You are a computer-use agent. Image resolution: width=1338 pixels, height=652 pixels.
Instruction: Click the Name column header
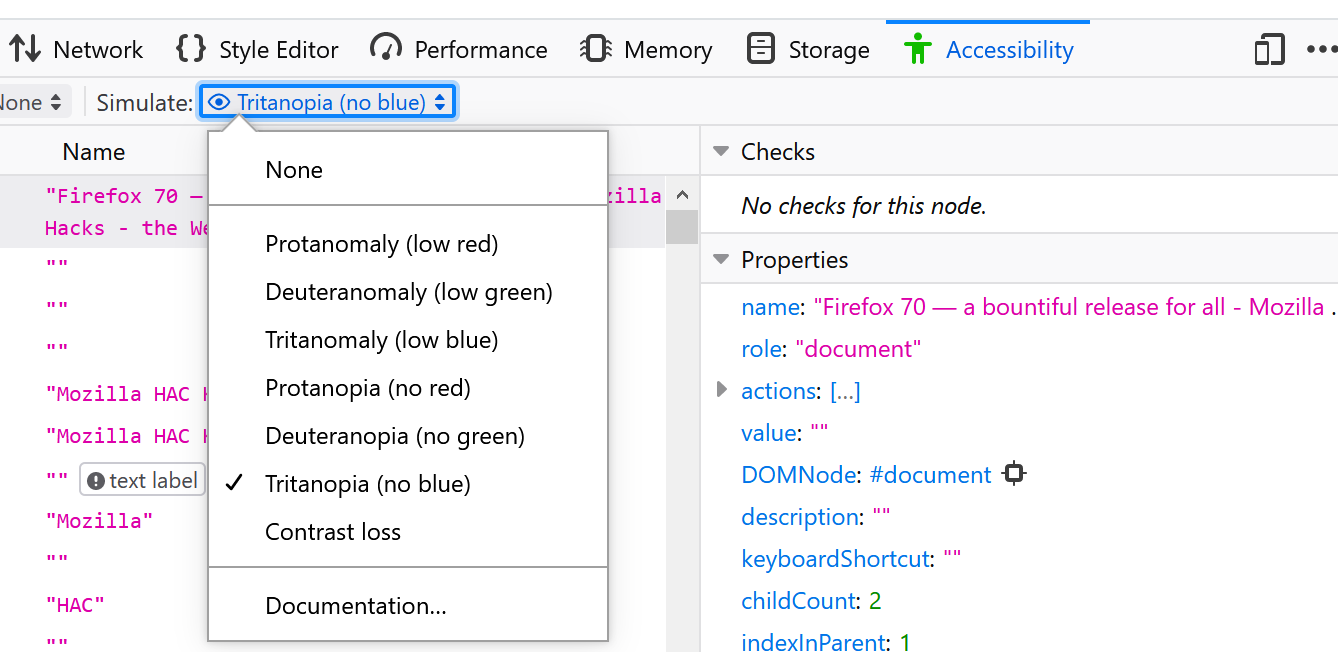coord(94,152)
